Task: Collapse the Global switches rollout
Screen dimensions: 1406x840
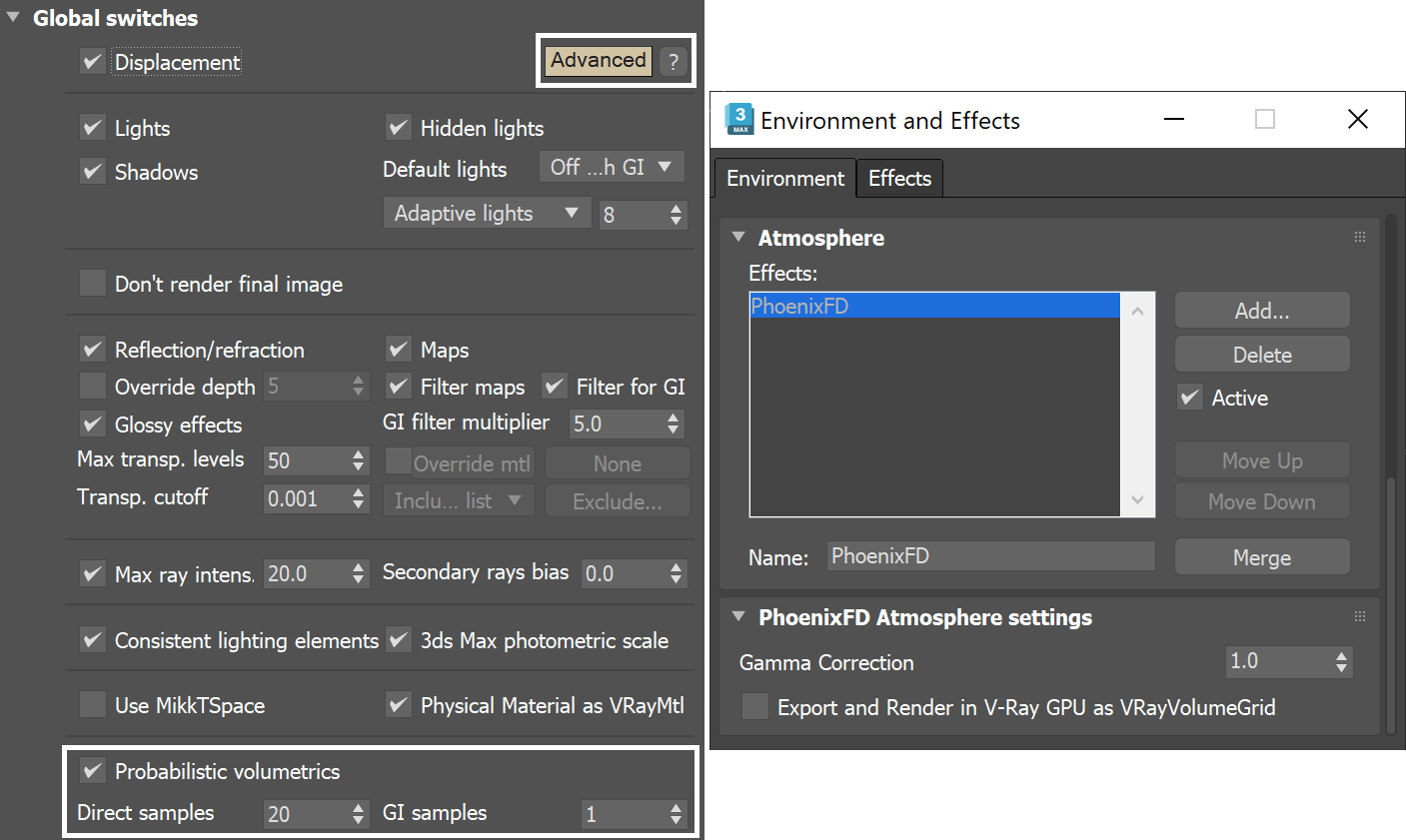Action: [13, 18]
